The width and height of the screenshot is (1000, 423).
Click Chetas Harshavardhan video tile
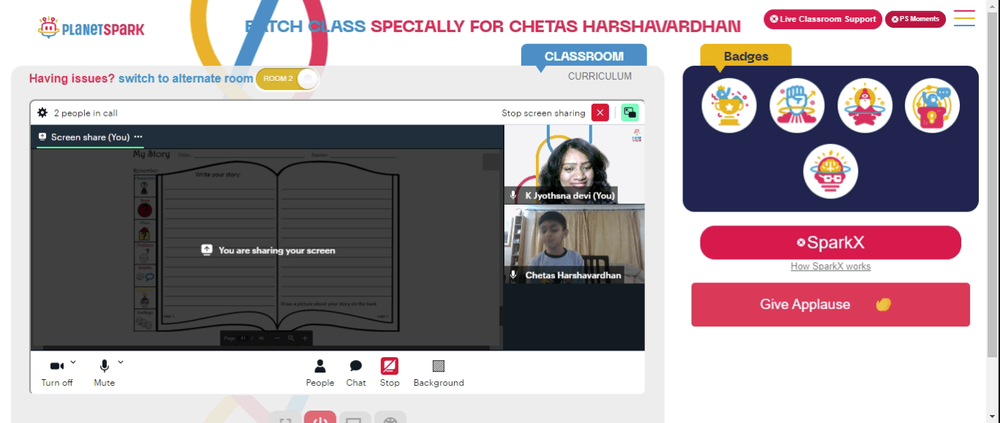(574, 244)
